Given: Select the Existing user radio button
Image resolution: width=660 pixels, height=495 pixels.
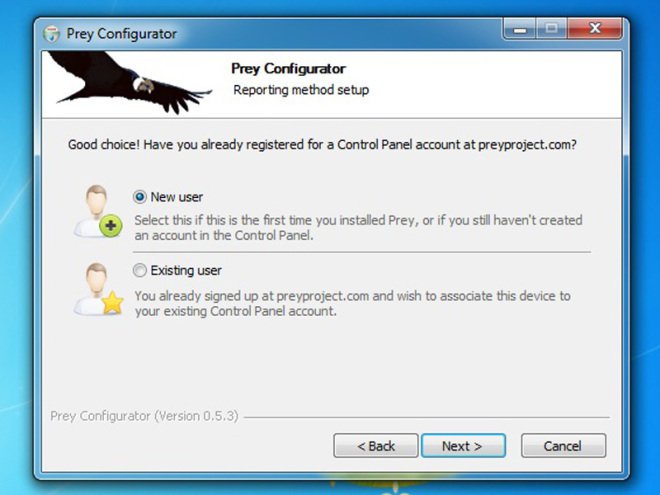Looking at the screenshot, I should 140,270.
